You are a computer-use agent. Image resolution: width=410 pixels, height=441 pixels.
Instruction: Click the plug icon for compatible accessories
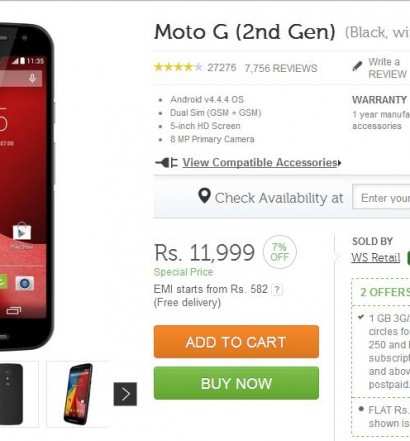coord(166,163)
